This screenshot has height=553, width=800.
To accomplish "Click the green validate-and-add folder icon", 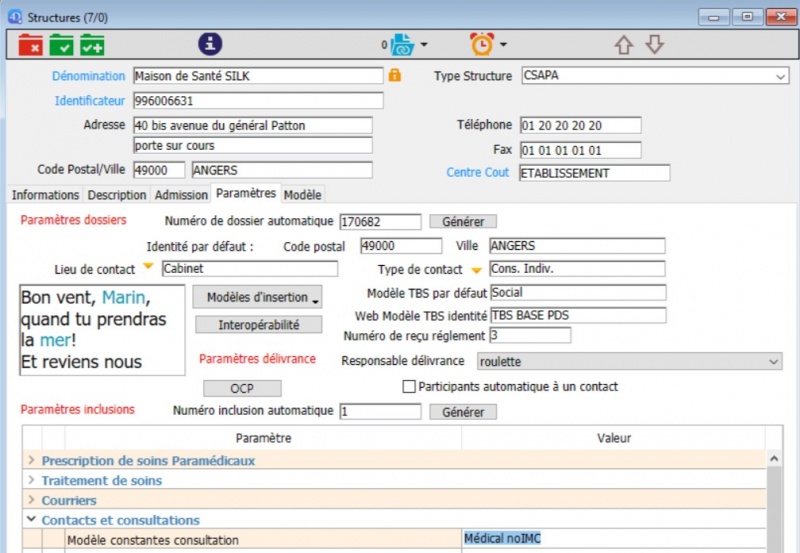I will coord(92,45).
